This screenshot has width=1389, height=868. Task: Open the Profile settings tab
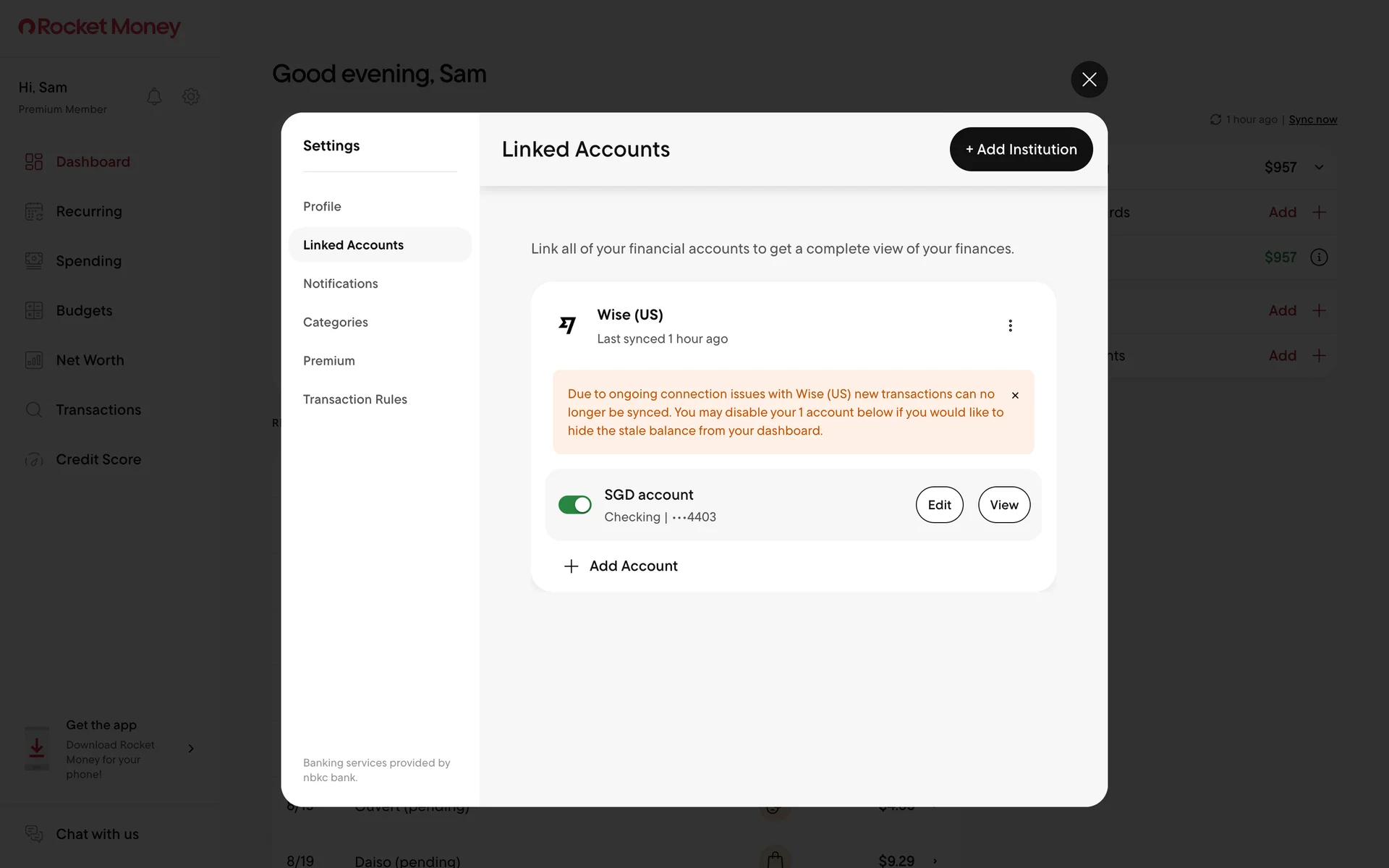tap(322, 206)
